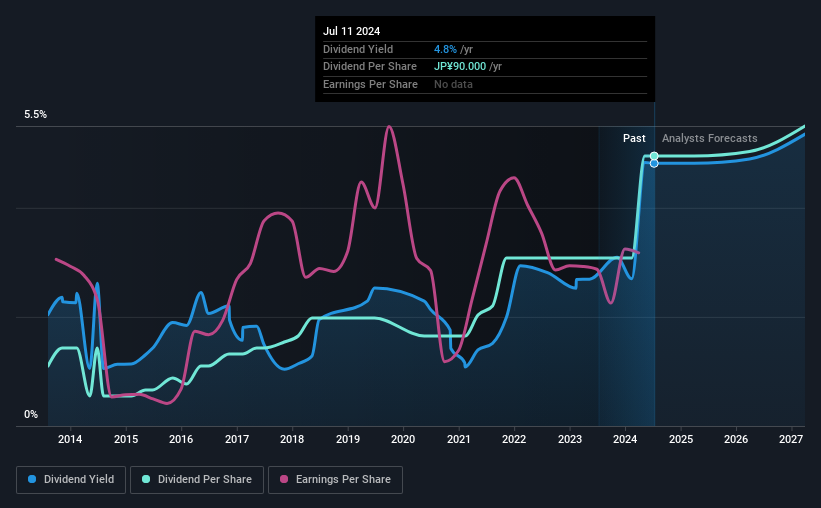The height and width of the screenshot is (508, 821).
Task: Click the Analysts Forecasts label
Action: 709,138
